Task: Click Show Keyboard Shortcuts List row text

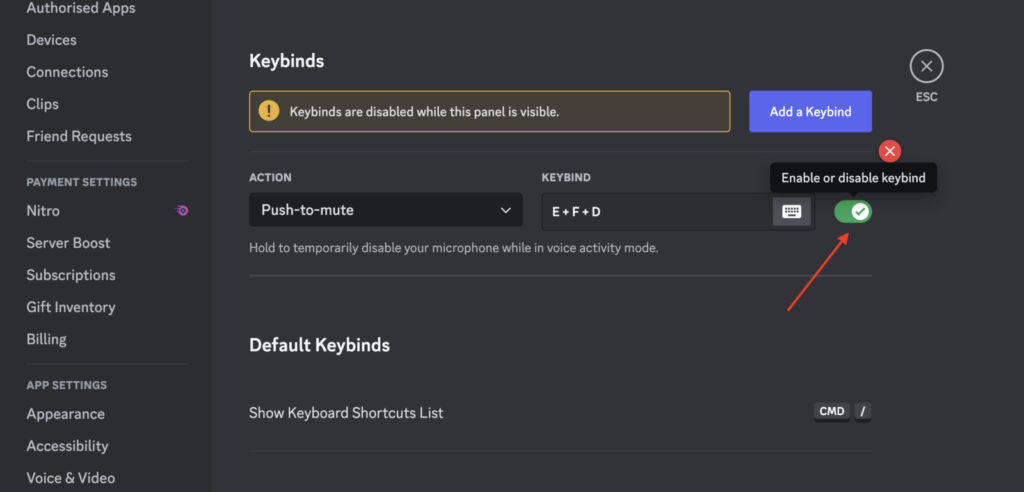Action: (x=346, y=413)
